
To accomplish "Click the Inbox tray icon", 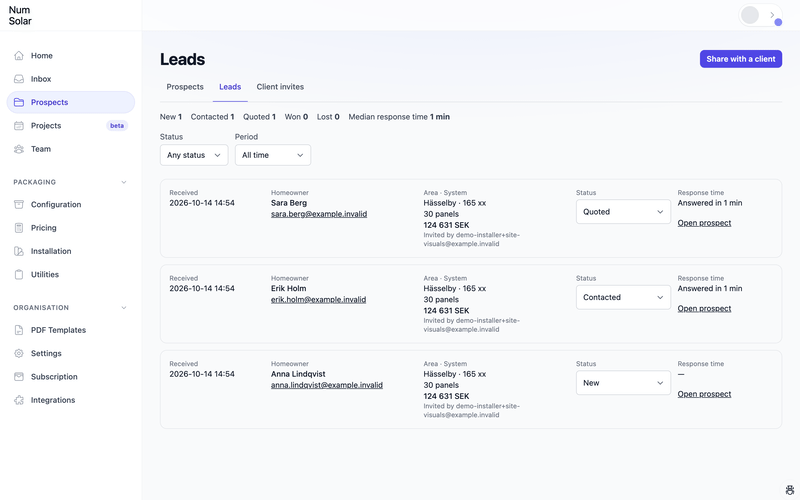I will [19, 79].
